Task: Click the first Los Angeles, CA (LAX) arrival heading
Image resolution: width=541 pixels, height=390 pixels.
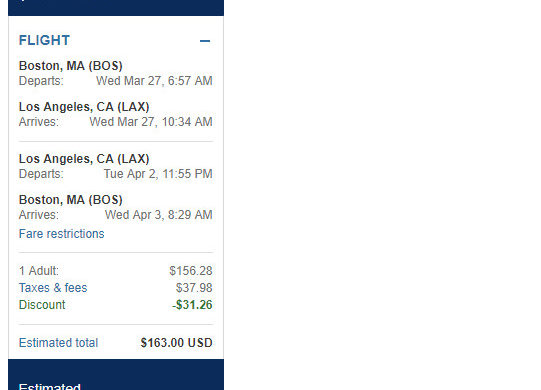Action: point(84,107)
